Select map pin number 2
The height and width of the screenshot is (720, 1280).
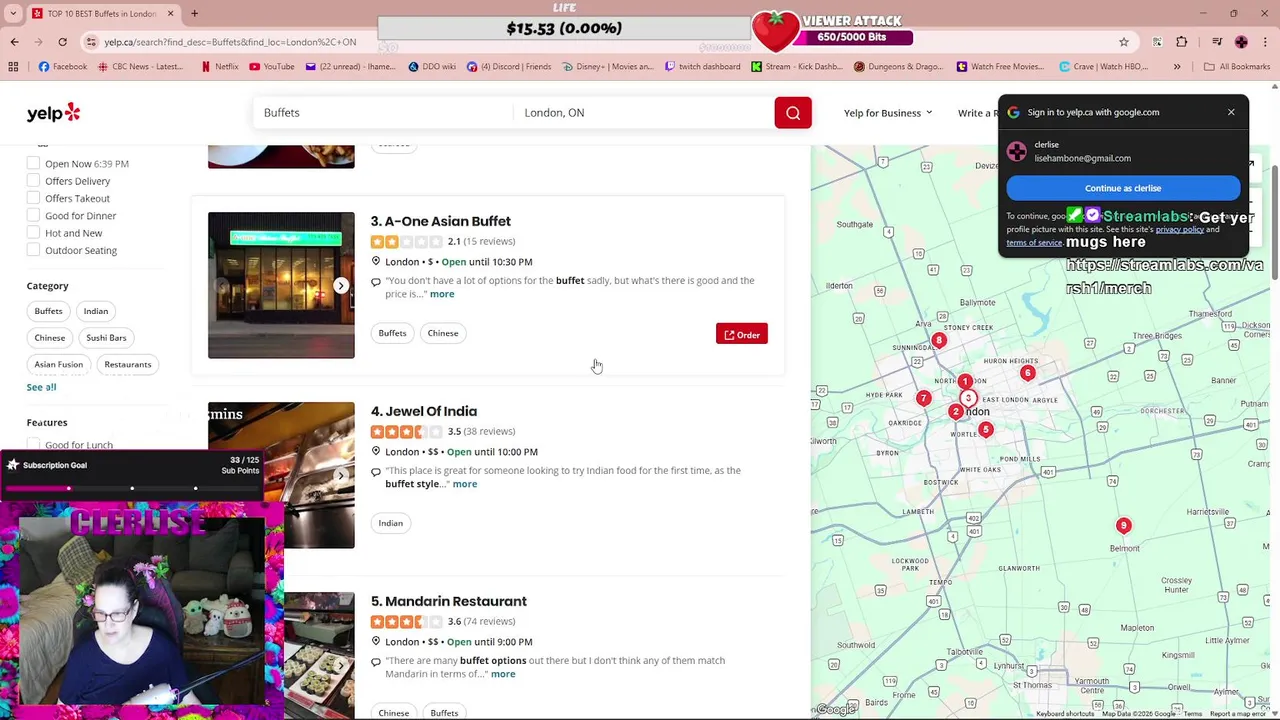coord(955,412)
